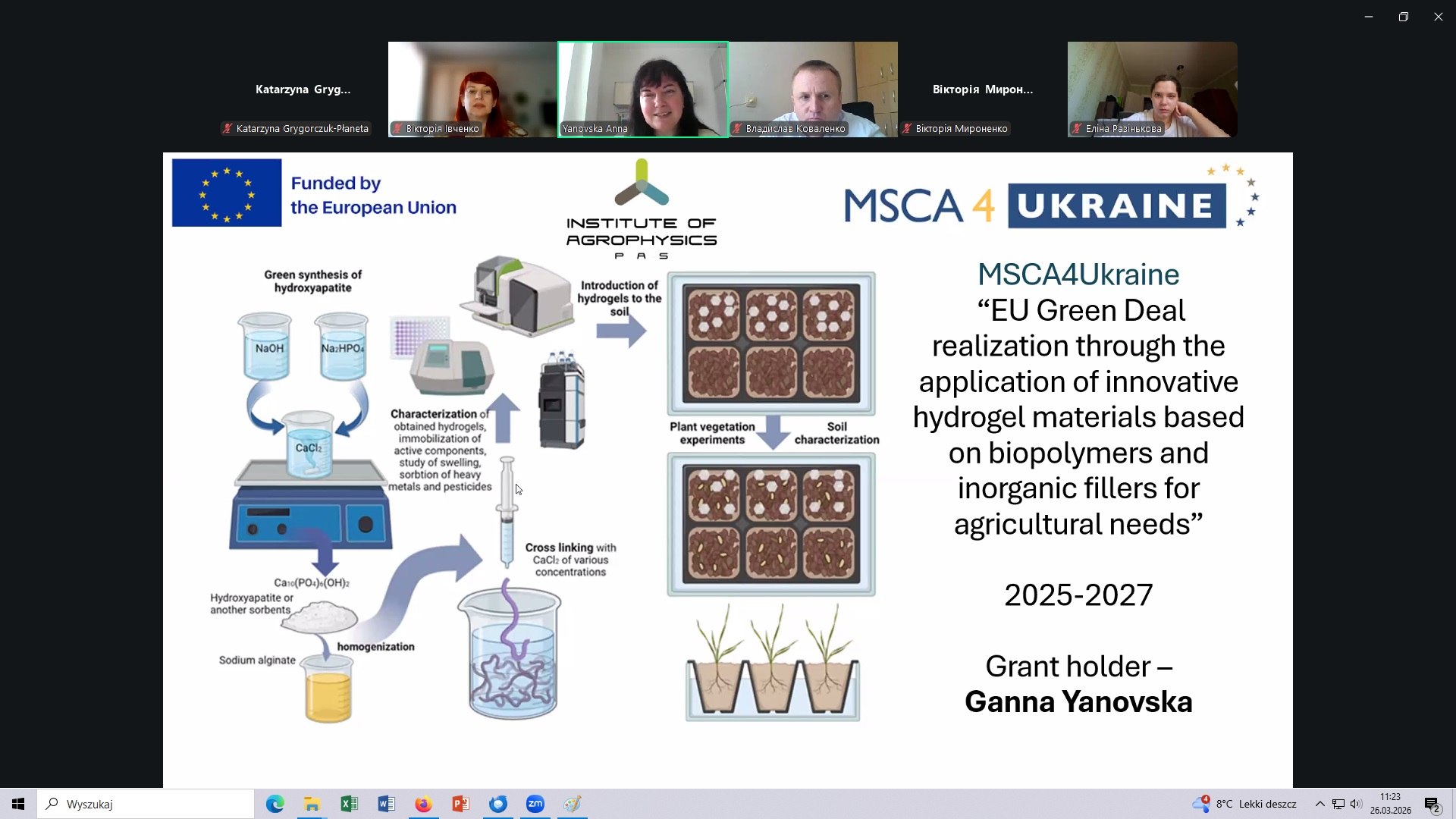The height and width of the screenshot is (819, 1456).
Task: Launch Word from the taskbar
Action: point(386,804)
